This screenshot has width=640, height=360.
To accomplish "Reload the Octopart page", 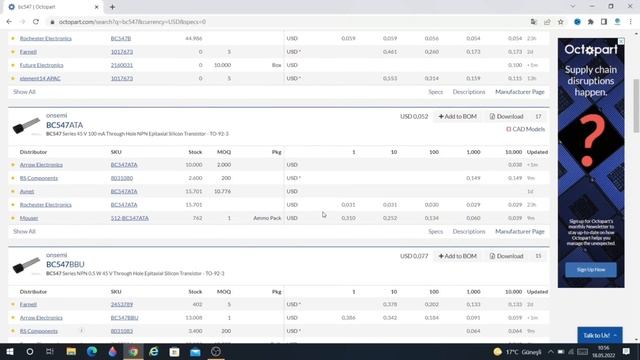I will coord(36,22).
